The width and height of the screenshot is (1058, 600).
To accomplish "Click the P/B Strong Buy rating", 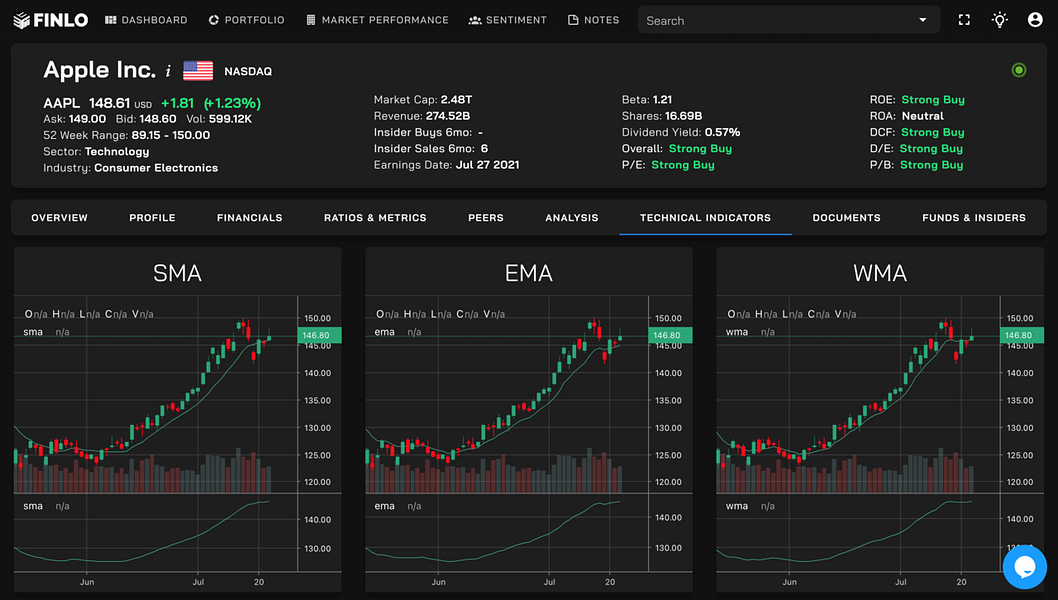I will point(931,165).
